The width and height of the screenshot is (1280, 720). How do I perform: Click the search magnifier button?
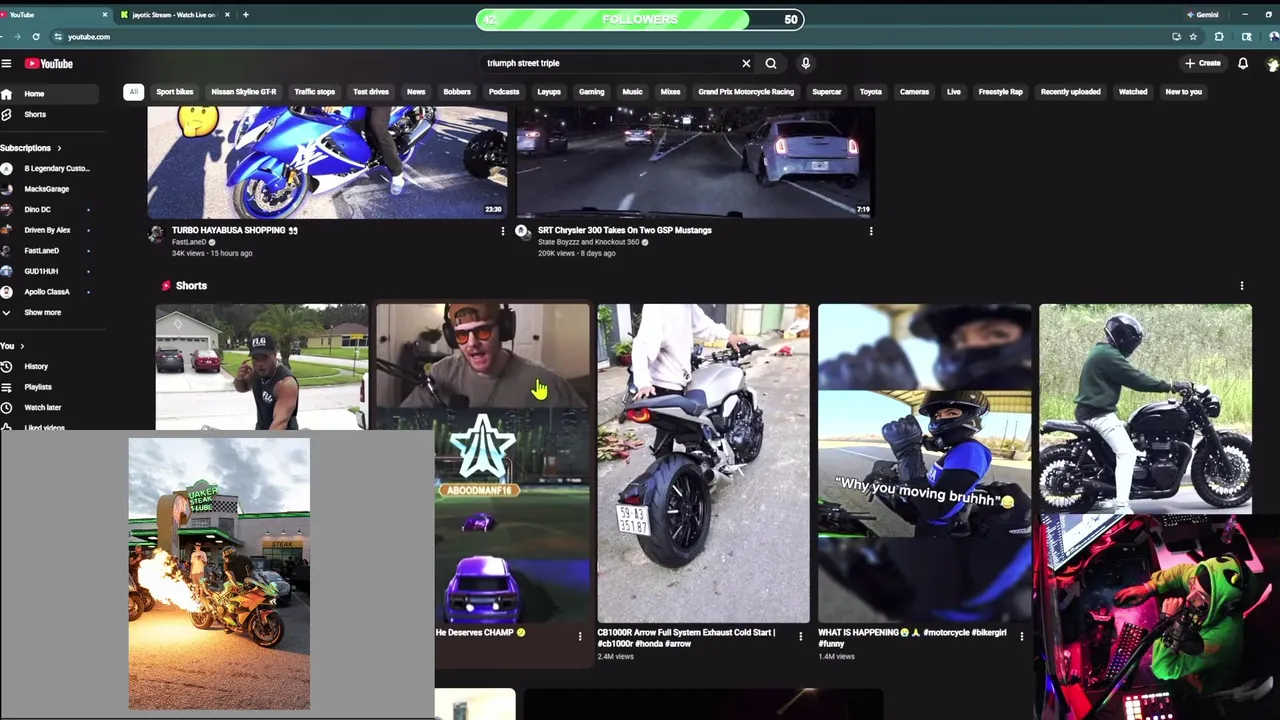[771, 63]
